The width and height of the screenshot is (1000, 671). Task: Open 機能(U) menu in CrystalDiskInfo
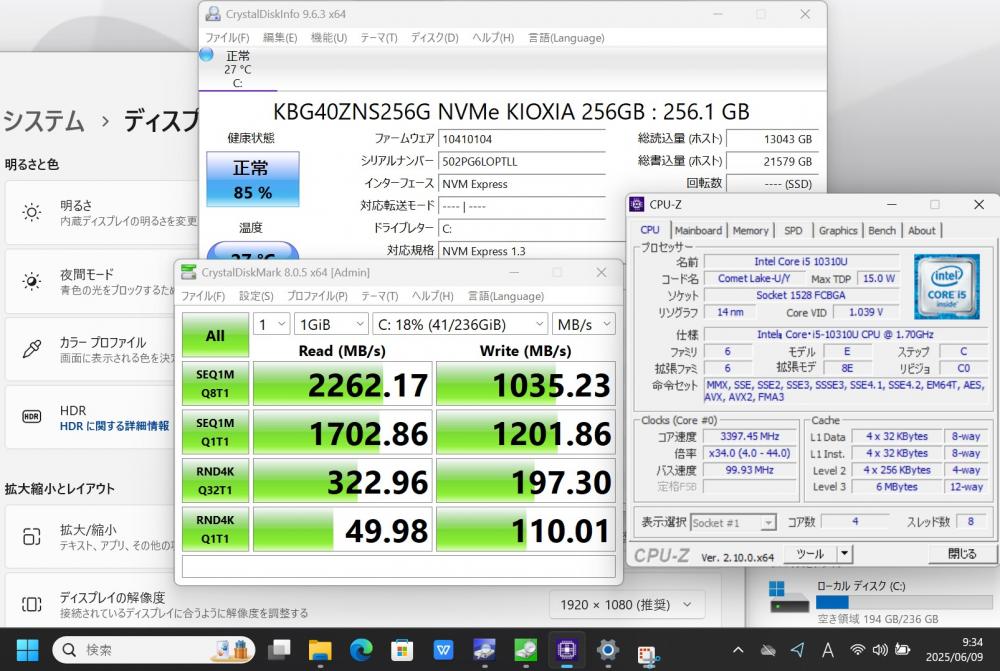[328, 38]
